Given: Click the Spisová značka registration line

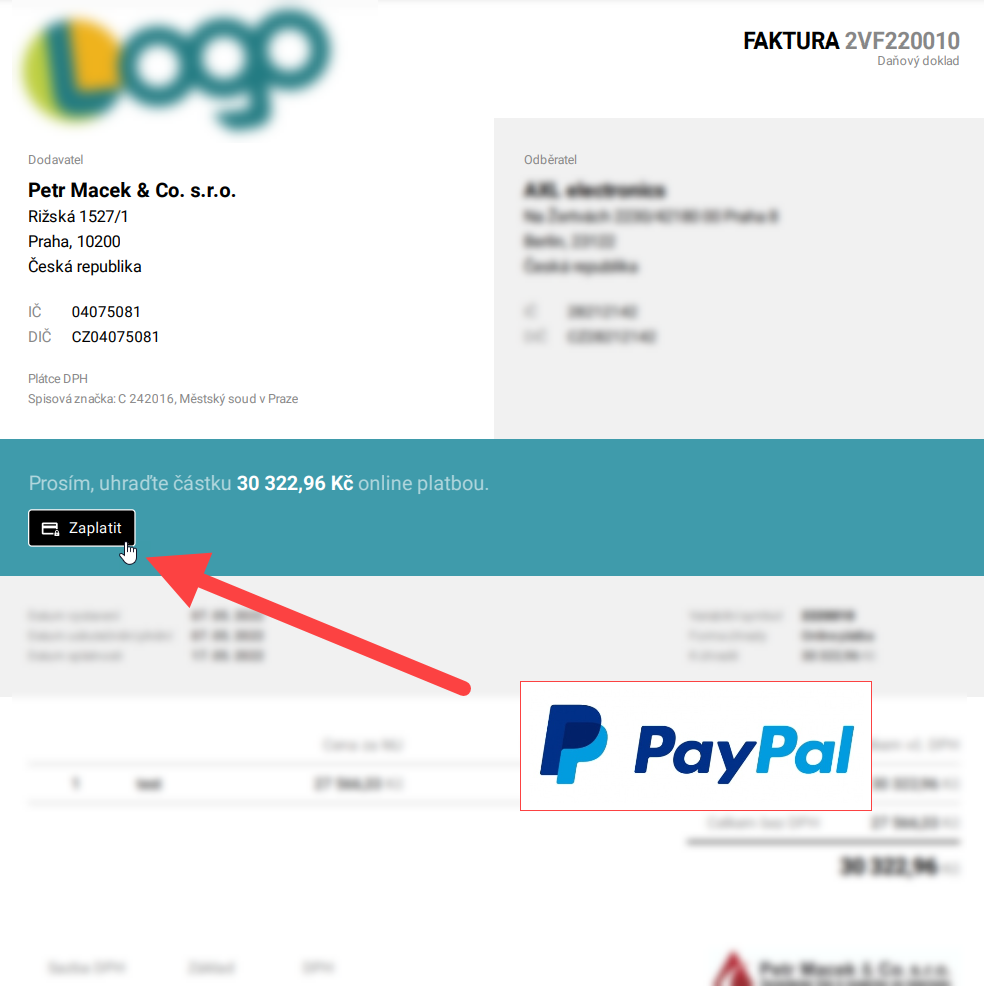Looking at the screenshot, I should click(x=163, y=399).
